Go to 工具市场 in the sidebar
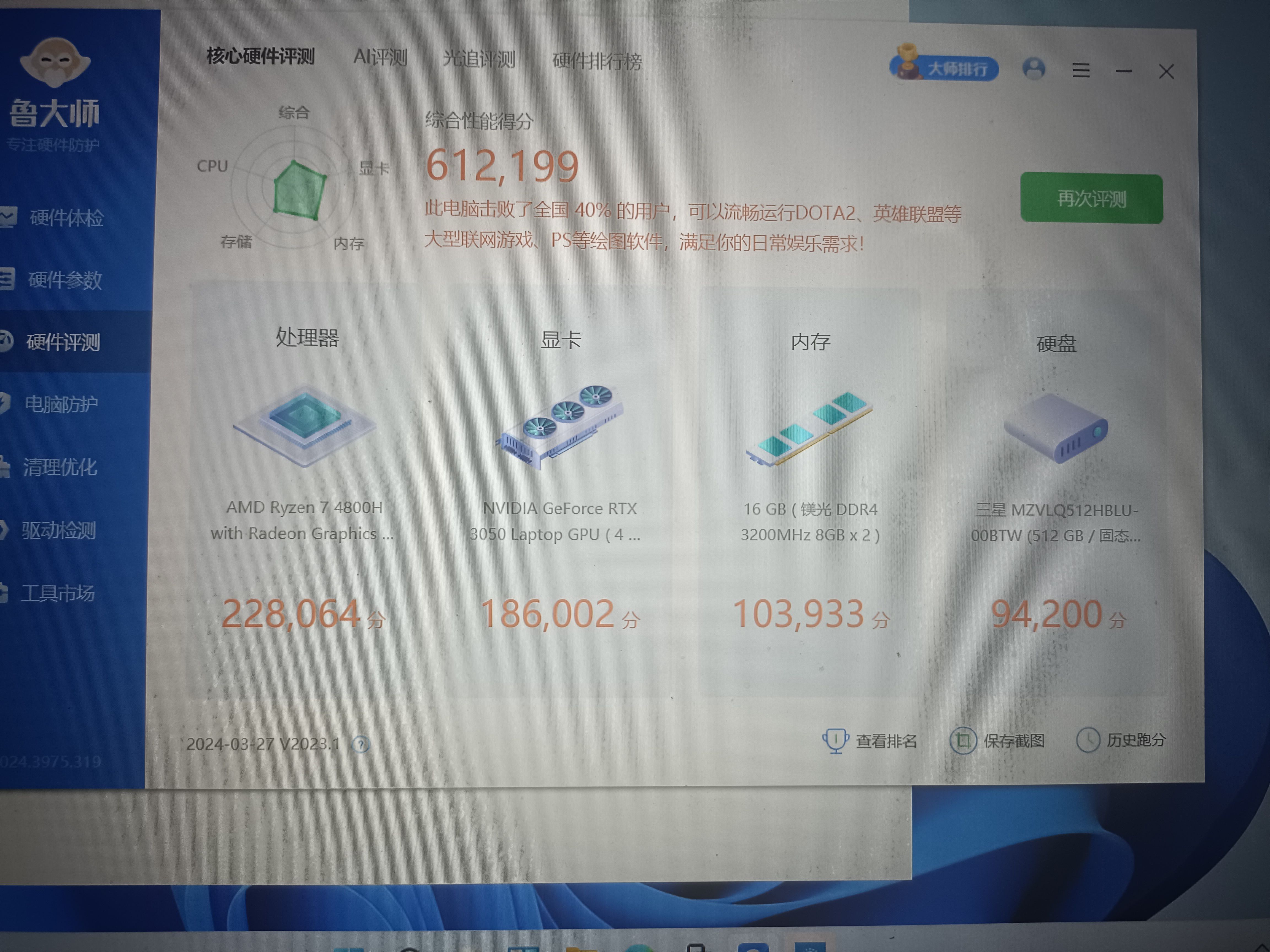1270x952 pixels. tap(57, 593)
